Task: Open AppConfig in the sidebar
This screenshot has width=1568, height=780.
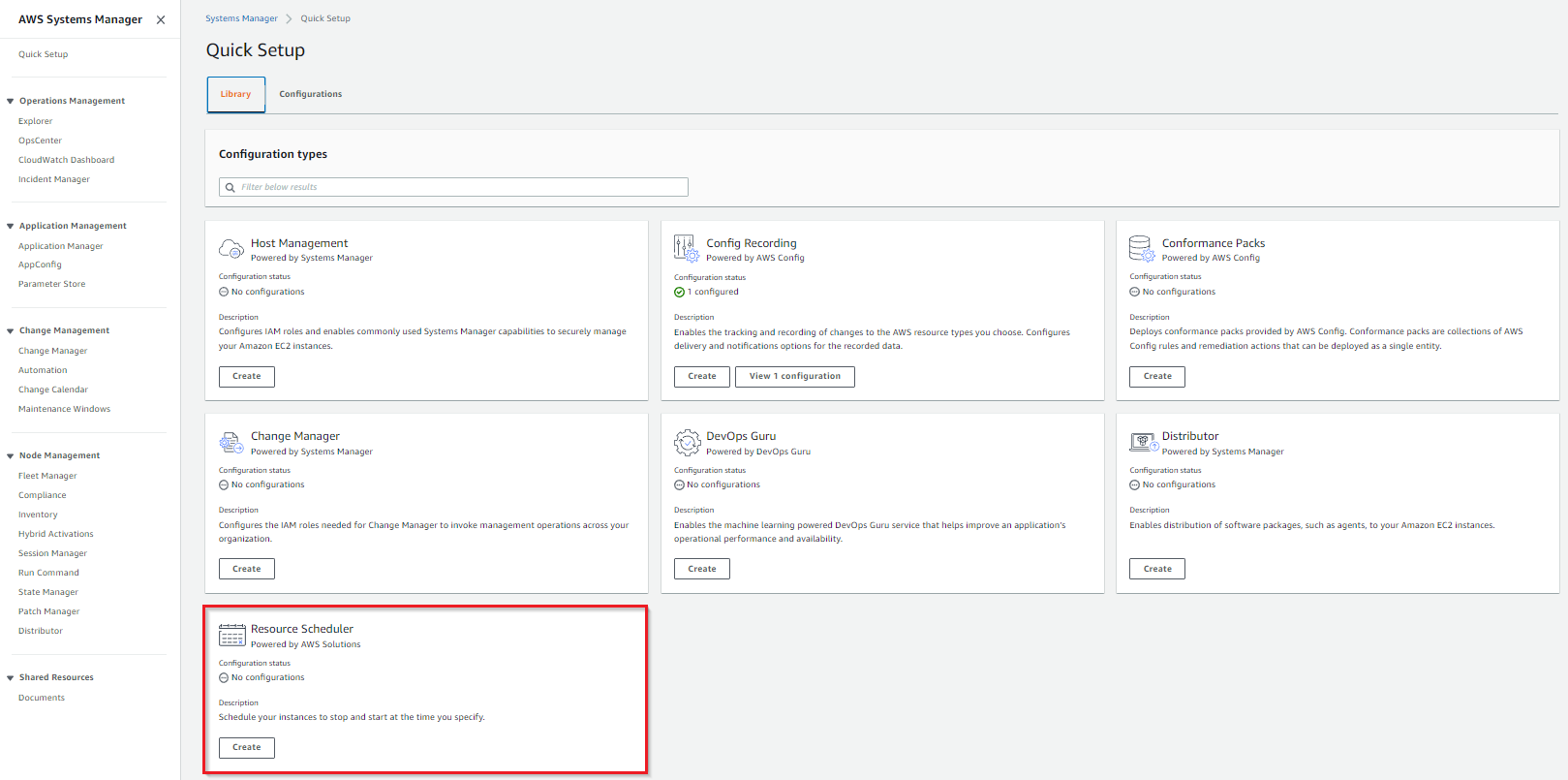Action: point(40,265)
